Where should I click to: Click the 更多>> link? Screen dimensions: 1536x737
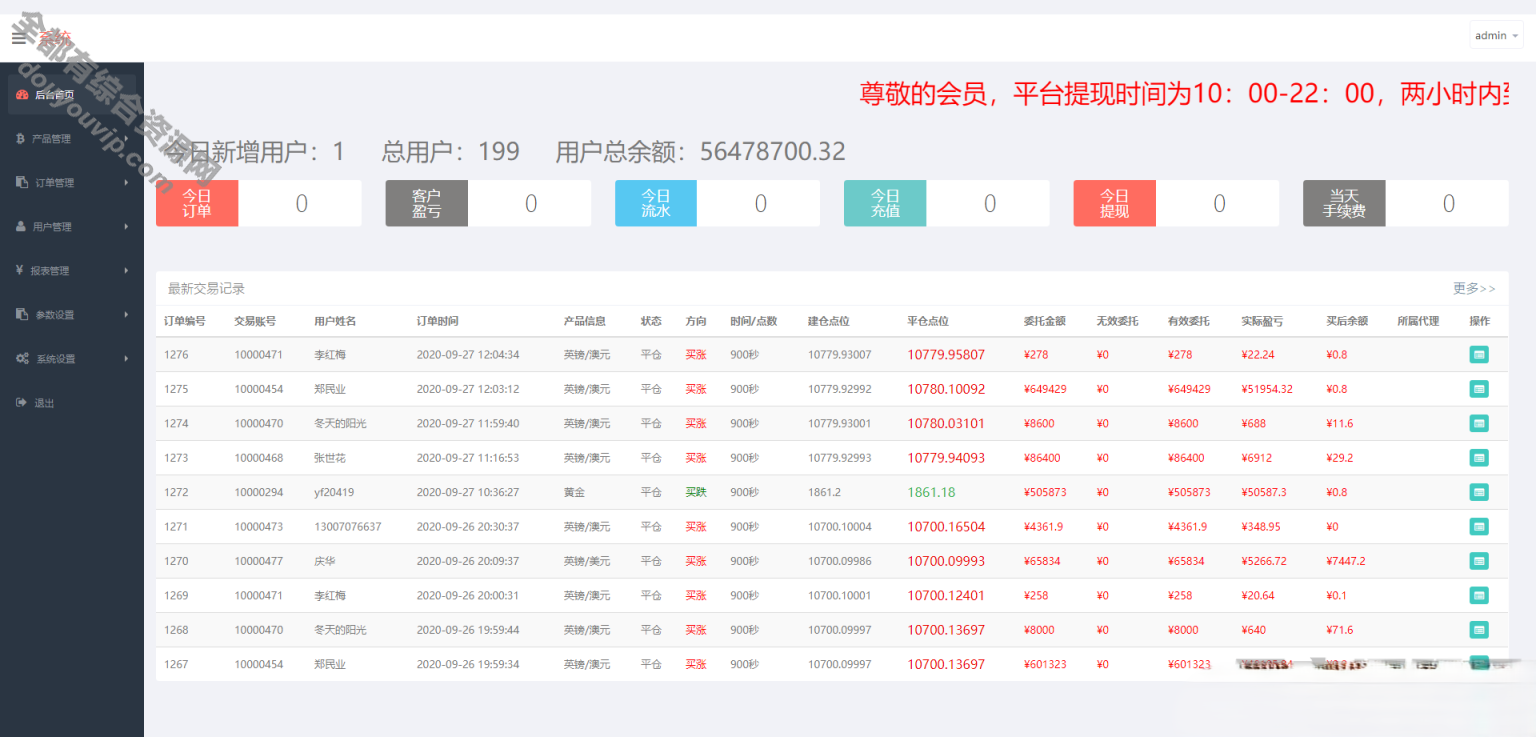point(1474,288)
